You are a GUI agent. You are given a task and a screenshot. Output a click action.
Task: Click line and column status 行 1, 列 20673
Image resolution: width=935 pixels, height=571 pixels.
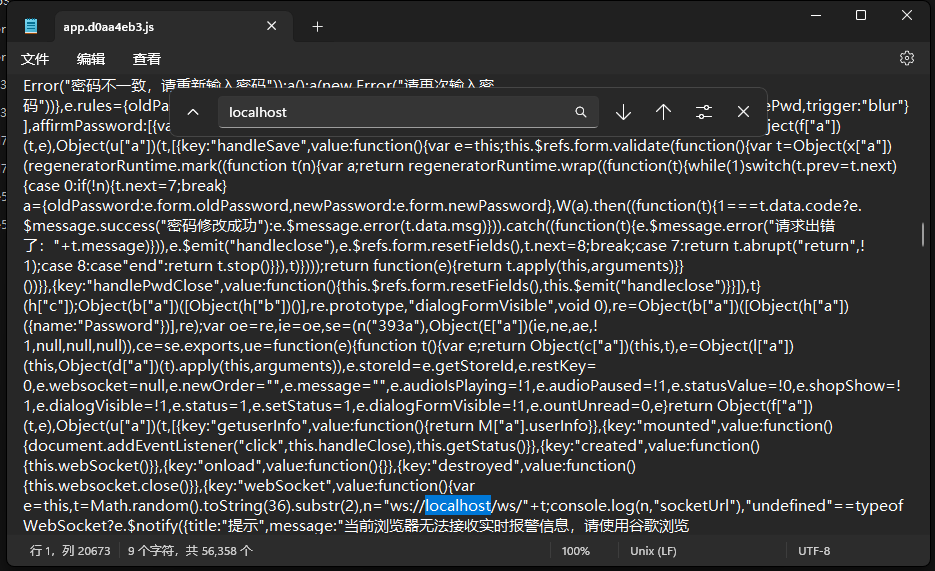[70, 551]
